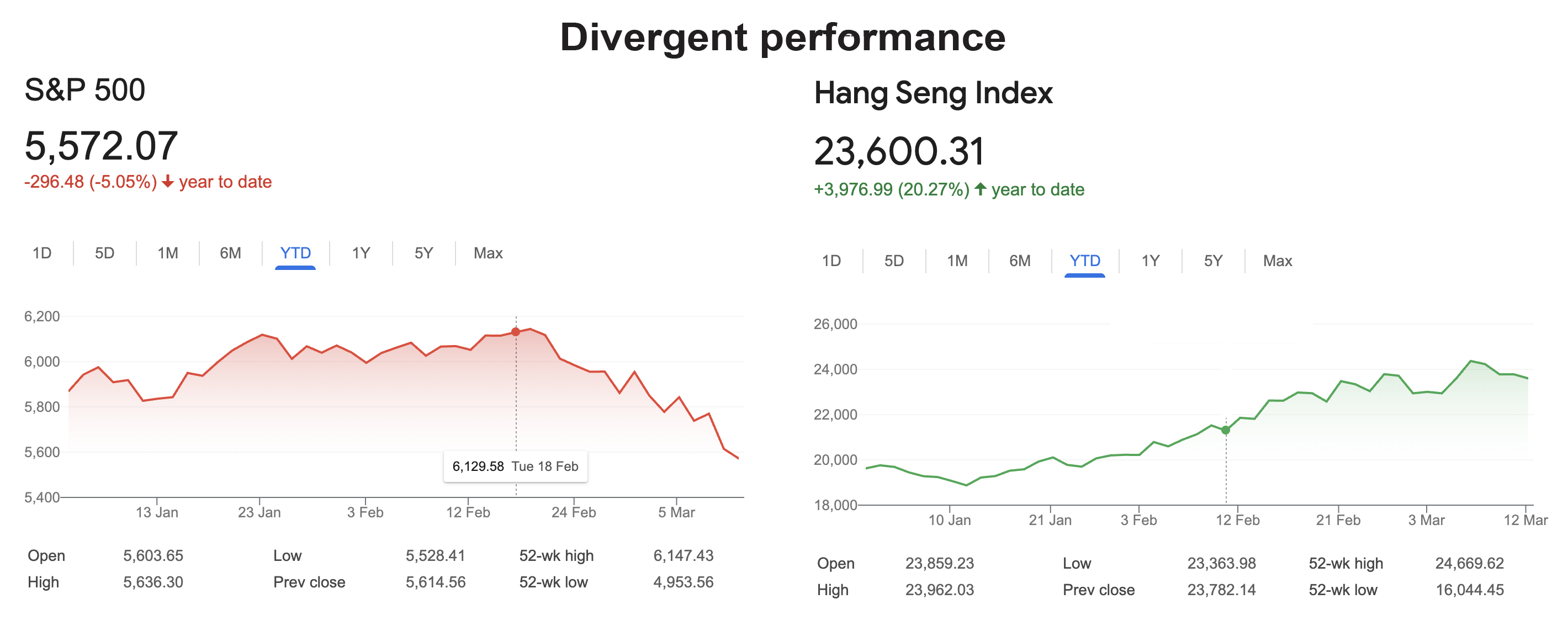Click the 3 Mar axis label
Image resolution: width=1568 pixels, height=636 pixels.
click(1426, 521)
